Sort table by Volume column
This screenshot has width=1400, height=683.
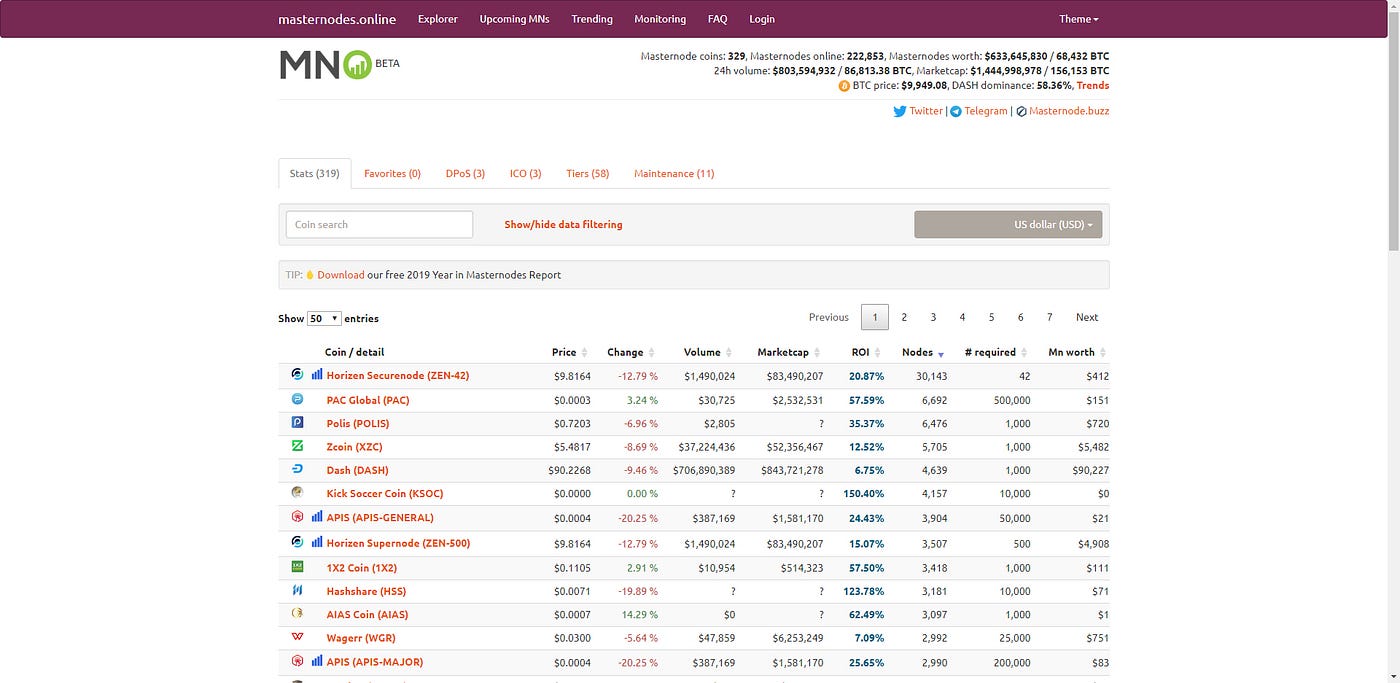[x=707, y=352]
